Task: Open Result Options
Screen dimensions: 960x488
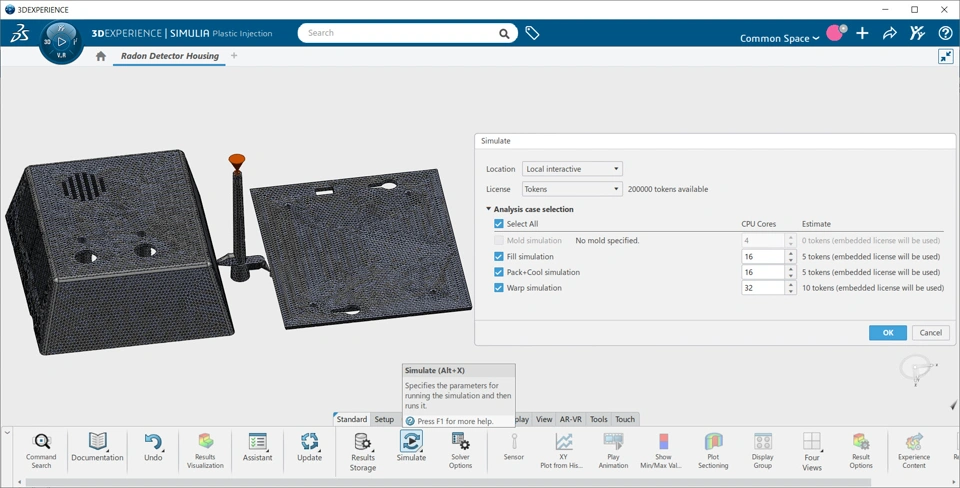Action: pos(861,450)
